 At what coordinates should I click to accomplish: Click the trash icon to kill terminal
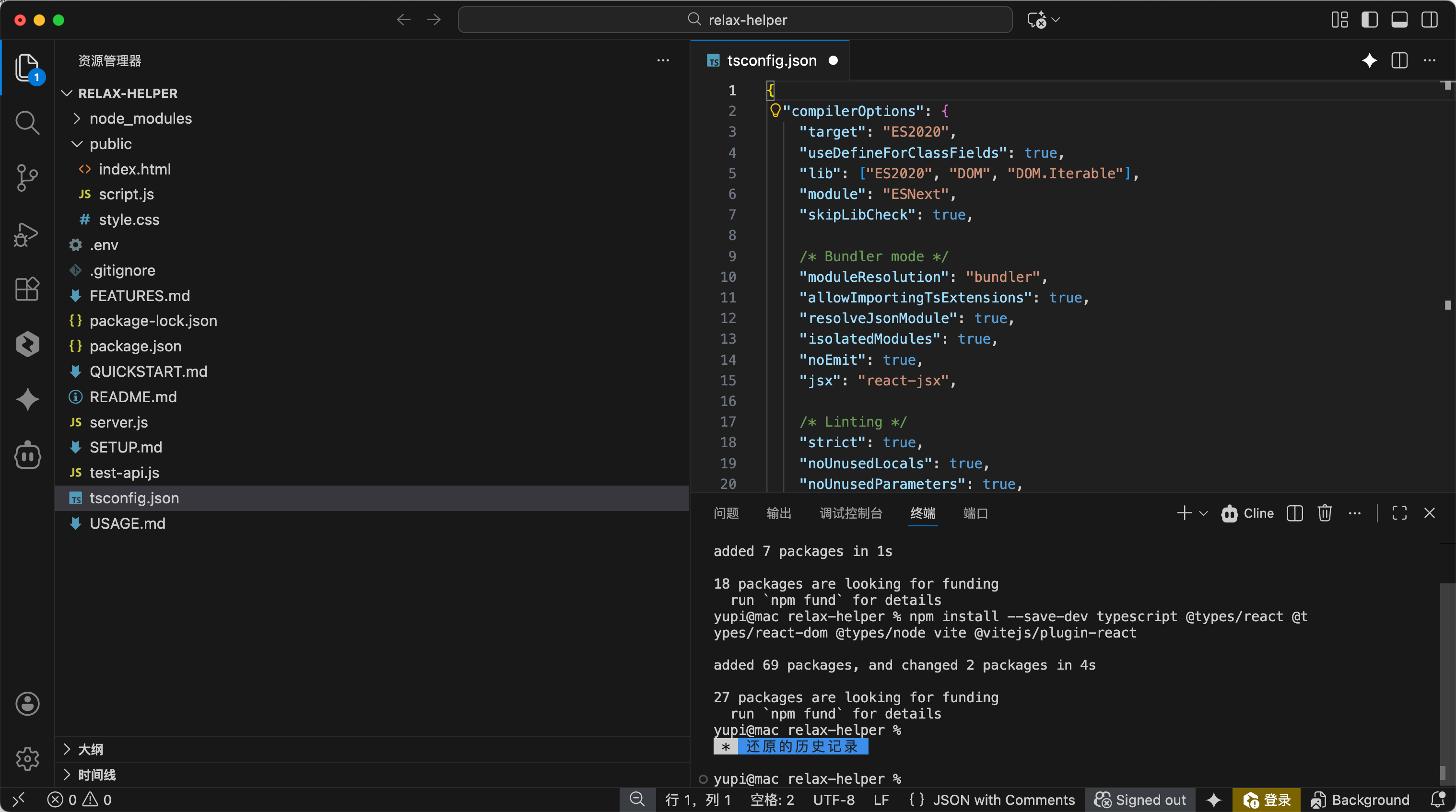click(x=1324, y=513)
